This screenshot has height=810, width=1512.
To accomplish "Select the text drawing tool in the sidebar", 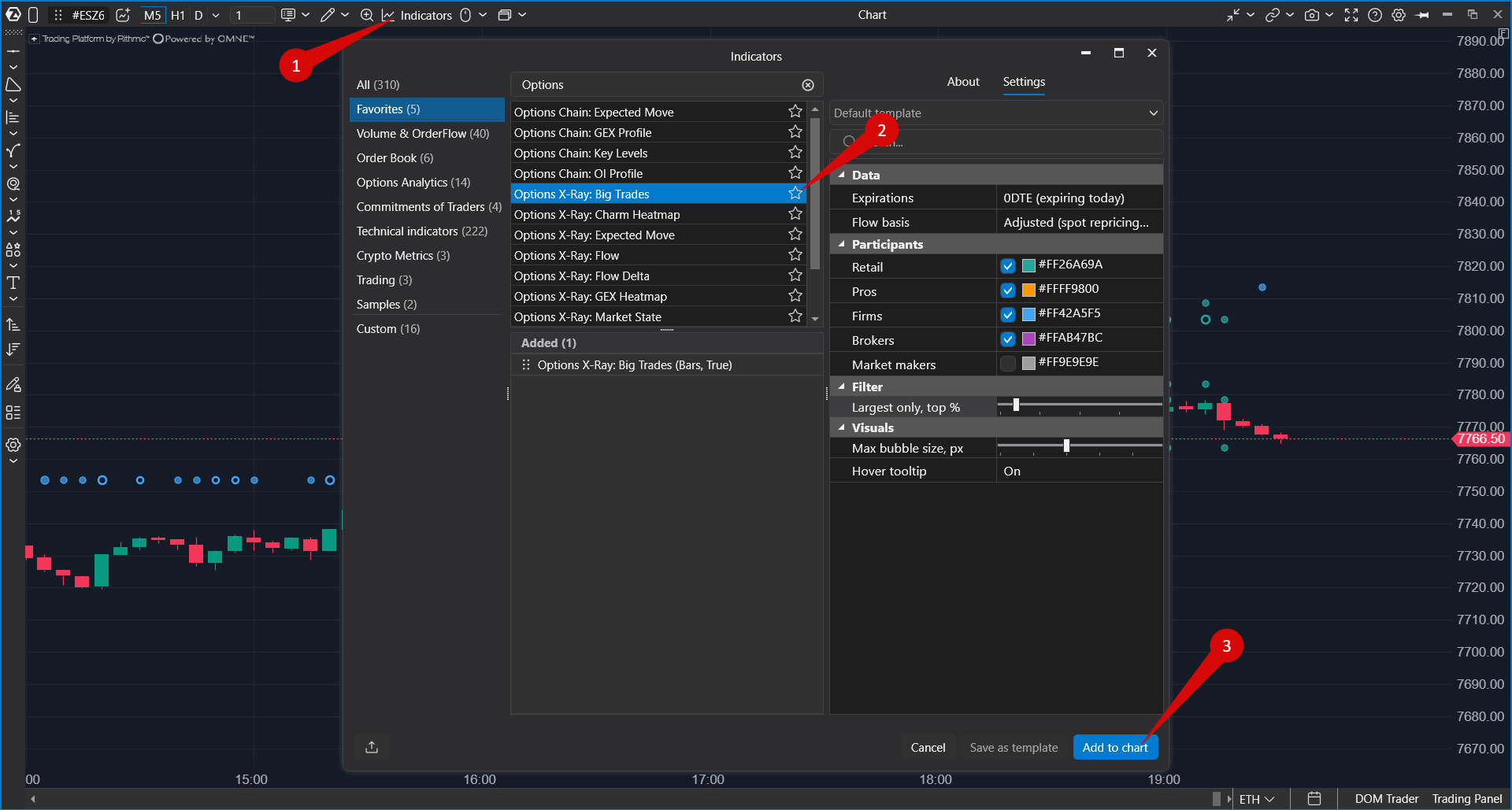I will [13, 283].
